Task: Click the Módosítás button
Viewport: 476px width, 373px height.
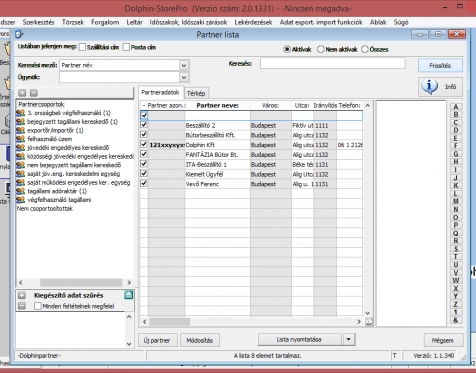Action: coord(200,340)
